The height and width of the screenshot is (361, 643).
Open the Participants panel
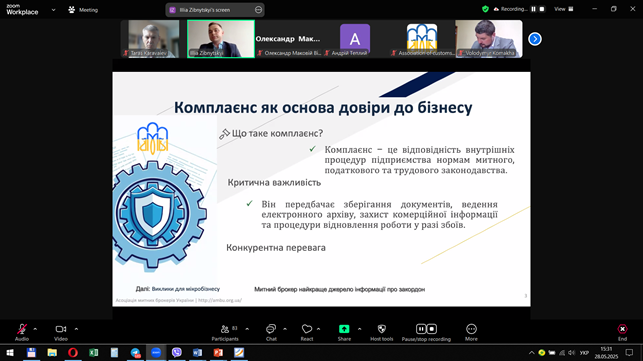click(x=225, y=332)
